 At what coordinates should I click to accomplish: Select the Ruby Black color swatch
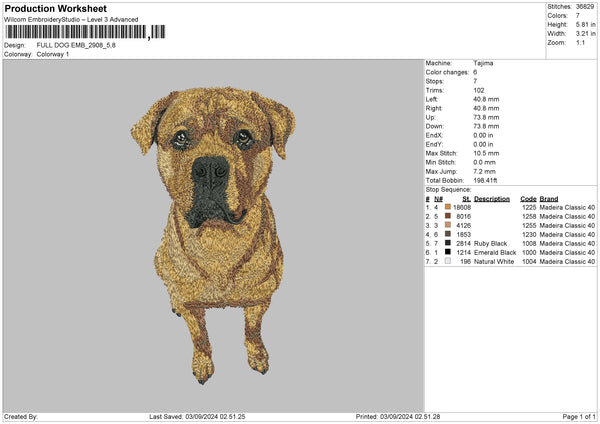(446, 243)
